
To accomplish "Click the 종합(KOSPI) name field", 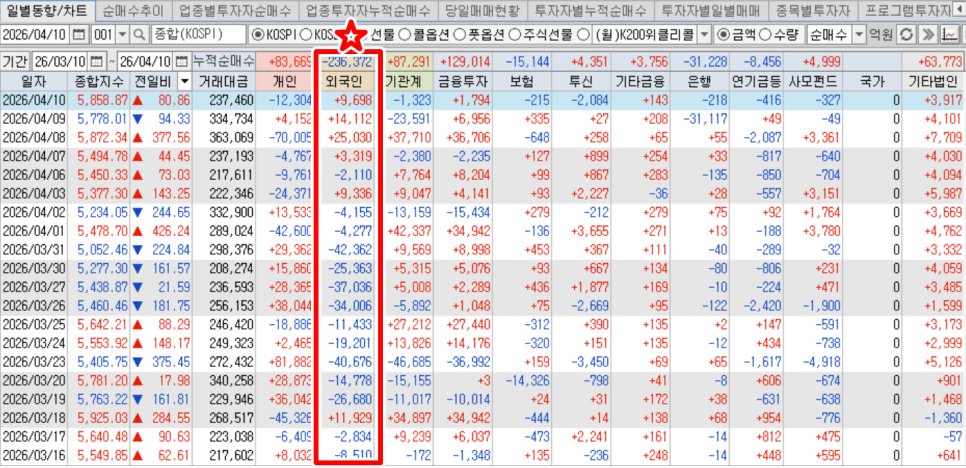I will coord(198,34).
